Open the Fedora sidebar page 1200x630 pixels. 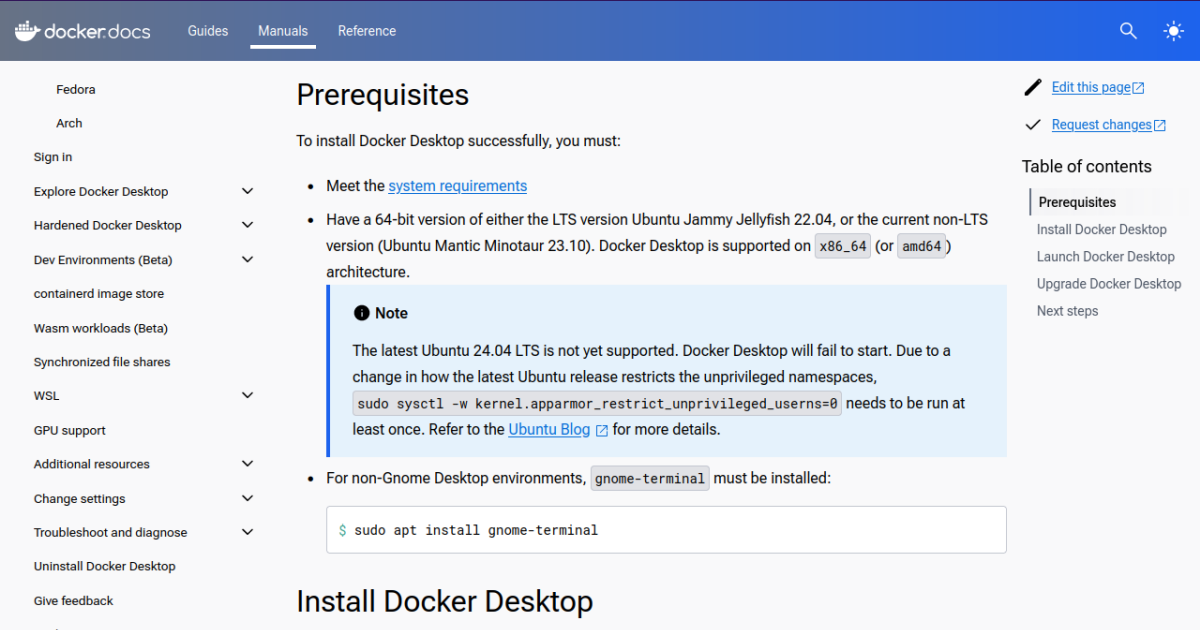[76, 90]
